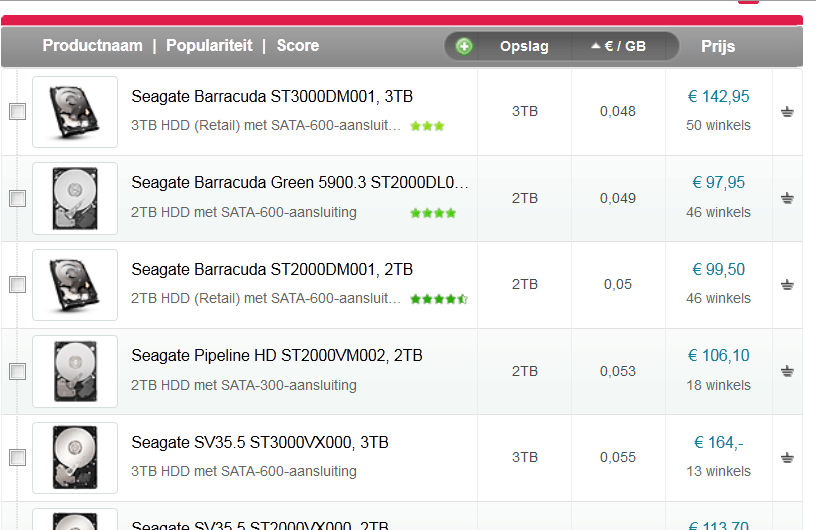This screenshot has height=530, width=816.
Task: Click price € 99,50
Action: click(718, 270)
